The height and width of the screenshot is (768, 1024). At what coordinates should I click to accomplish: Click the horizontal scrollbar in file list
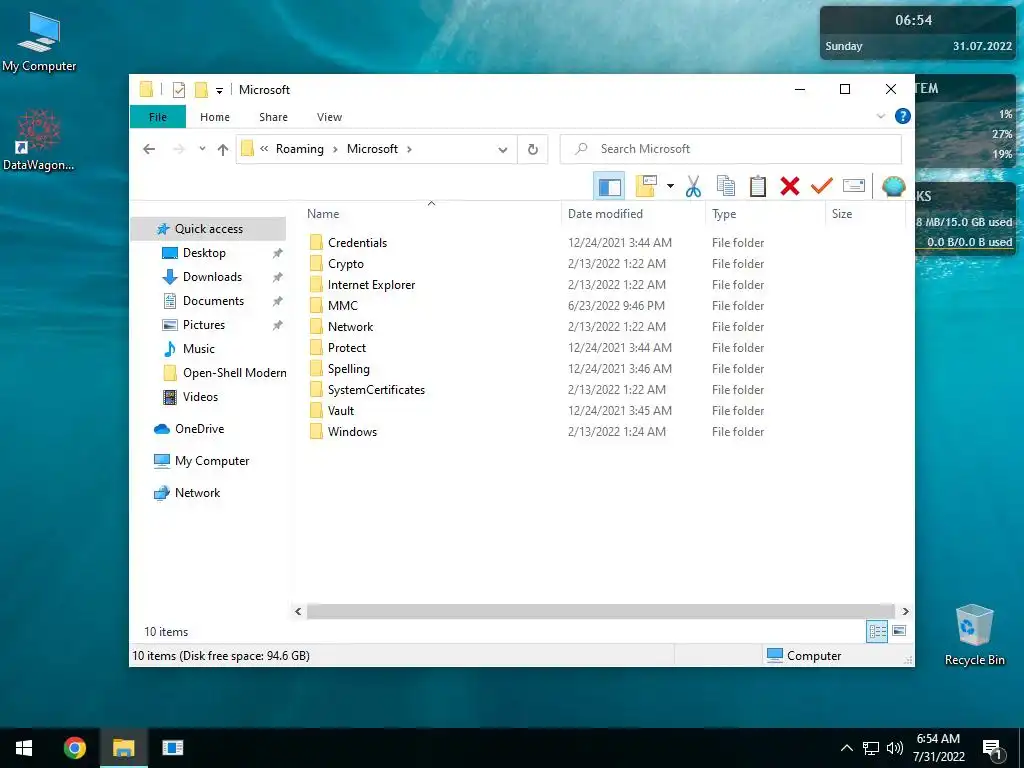tap(600, 611)
